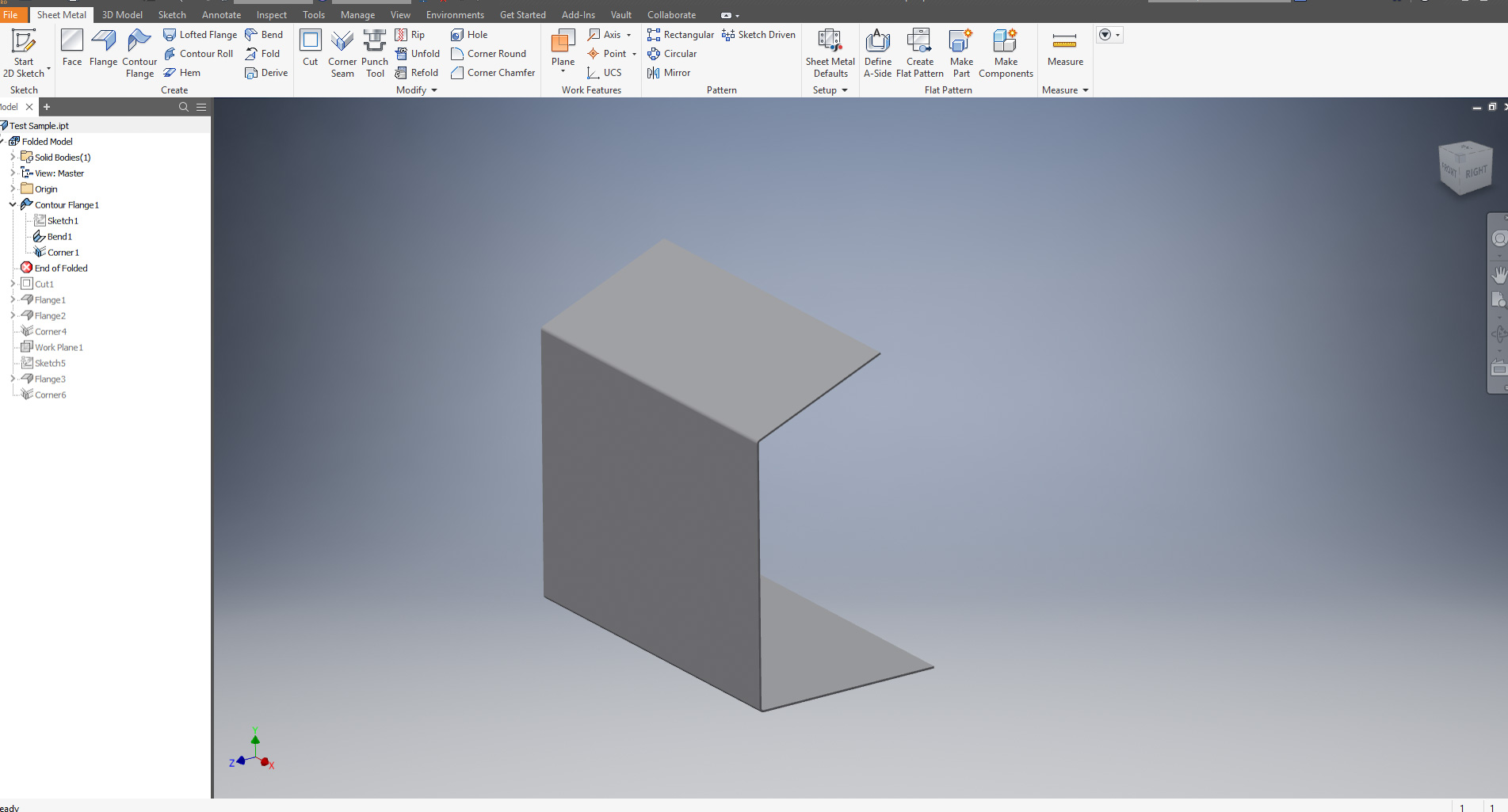Activate the Unfold tool

pyautogui.click(x=418, y=53)
